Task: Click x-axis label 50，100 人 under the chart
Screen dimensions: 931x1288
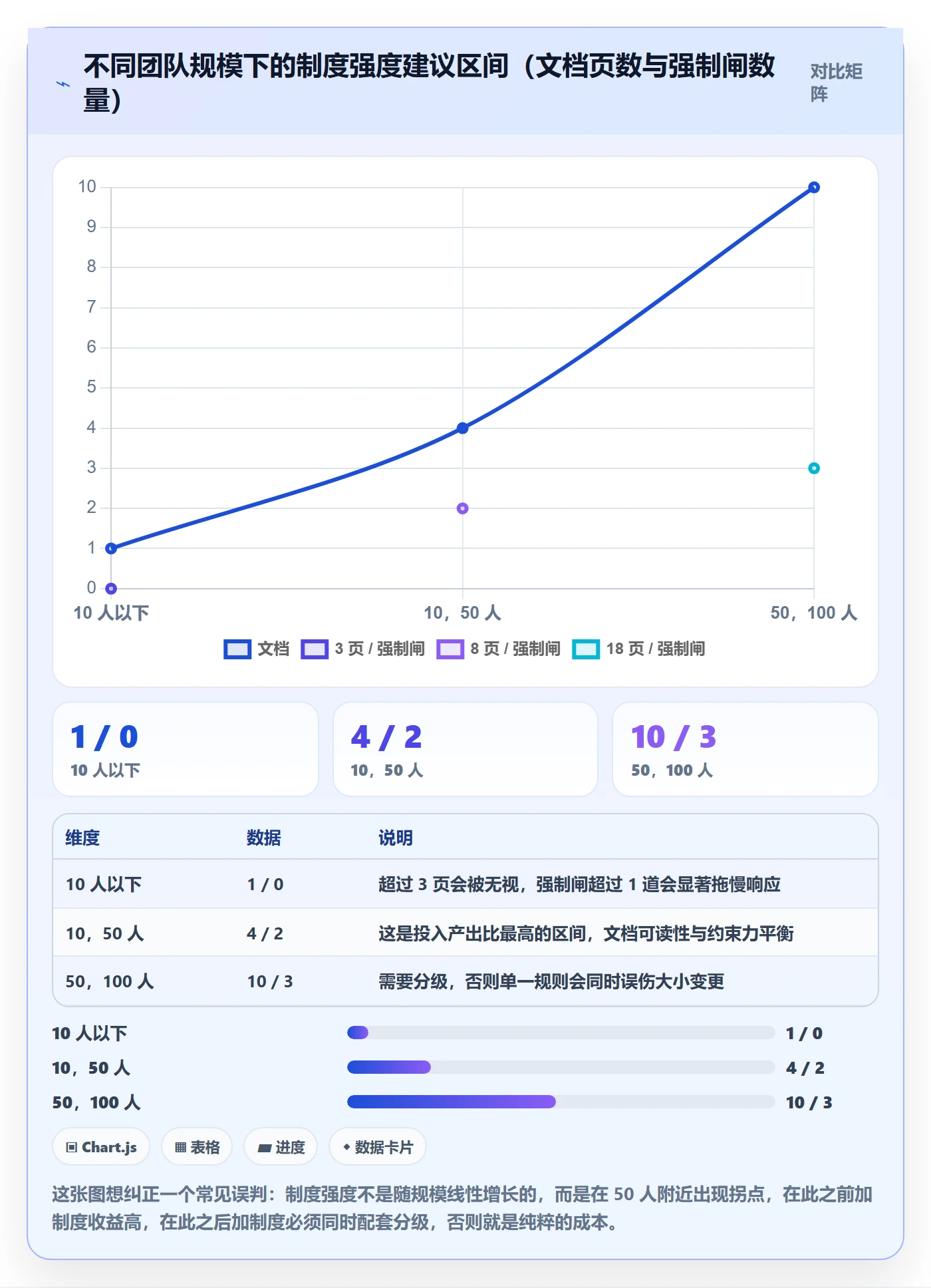Action: point(813,613)
